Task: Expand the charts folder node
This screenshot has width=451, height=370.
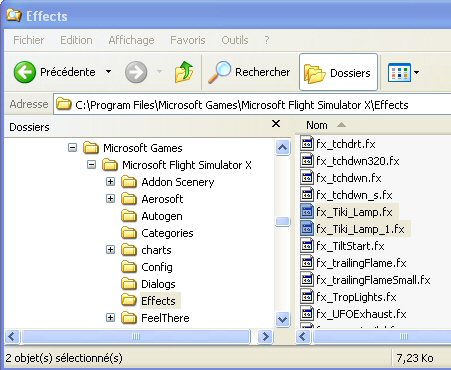Action: [x=110, y=249]
